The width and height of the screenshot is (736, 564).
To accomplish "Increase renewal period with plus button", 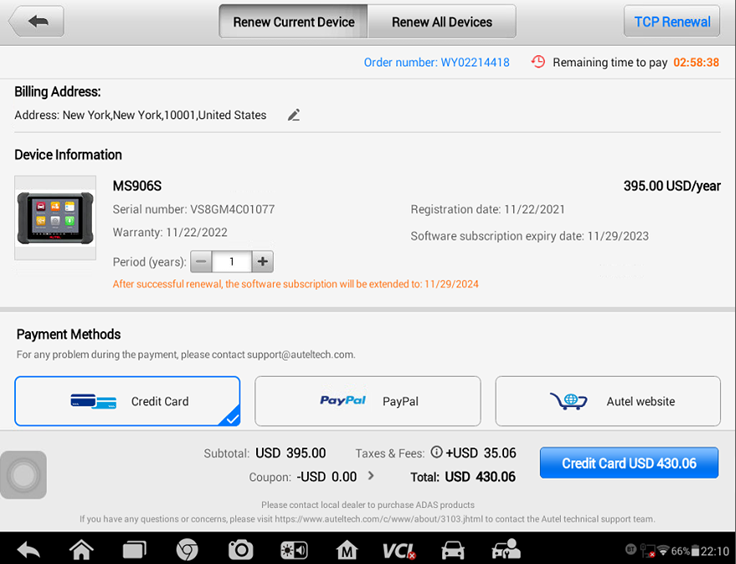I will 263,262.
